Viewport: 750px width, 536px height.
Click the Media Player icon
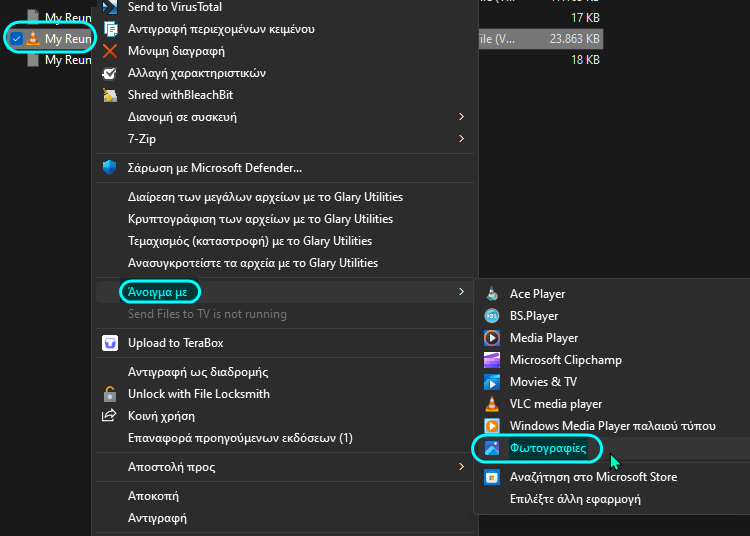tap(492, 338)
